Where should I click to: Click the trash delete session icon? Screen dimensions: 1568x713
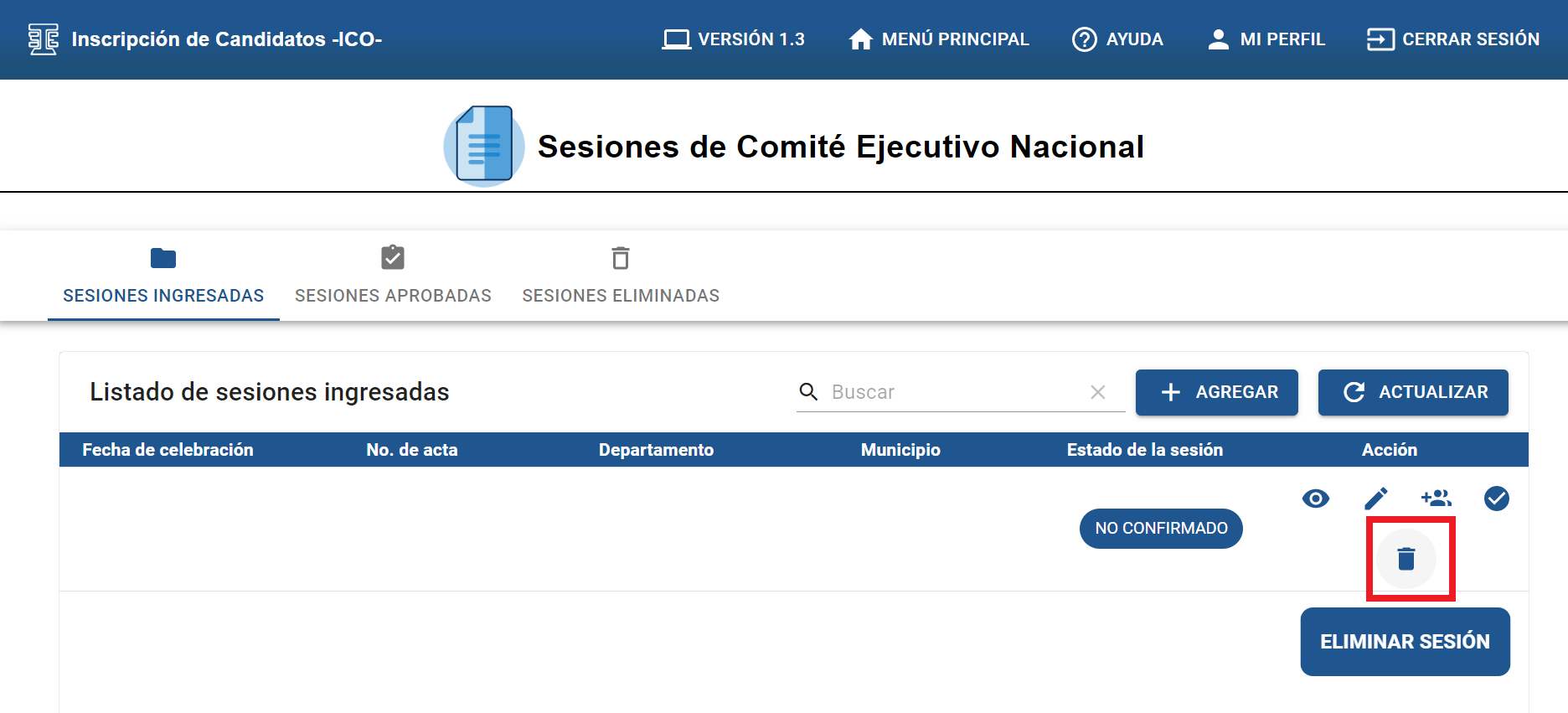1406,559
